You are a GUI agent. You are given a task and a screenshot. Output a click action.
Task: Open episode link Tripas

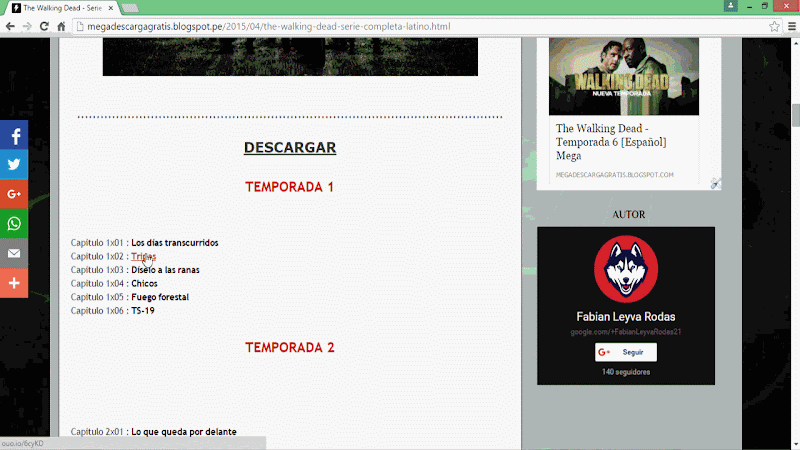click(x=143, y=257)
